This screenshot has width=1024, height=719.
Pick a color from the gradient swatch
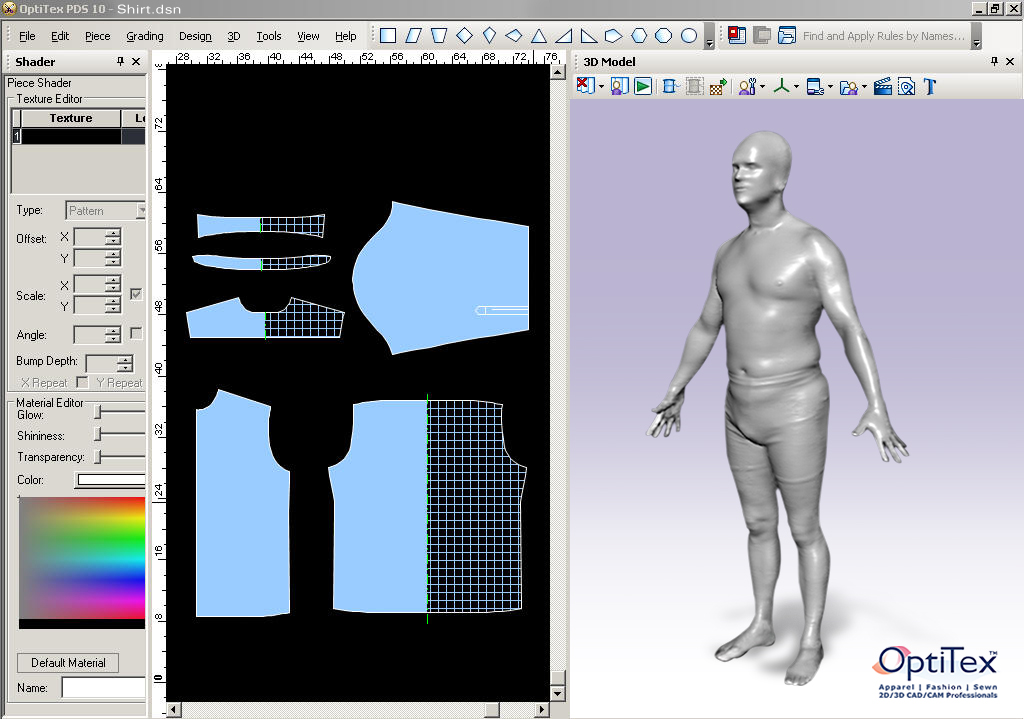pyautogui.click(x=80, y=560)
